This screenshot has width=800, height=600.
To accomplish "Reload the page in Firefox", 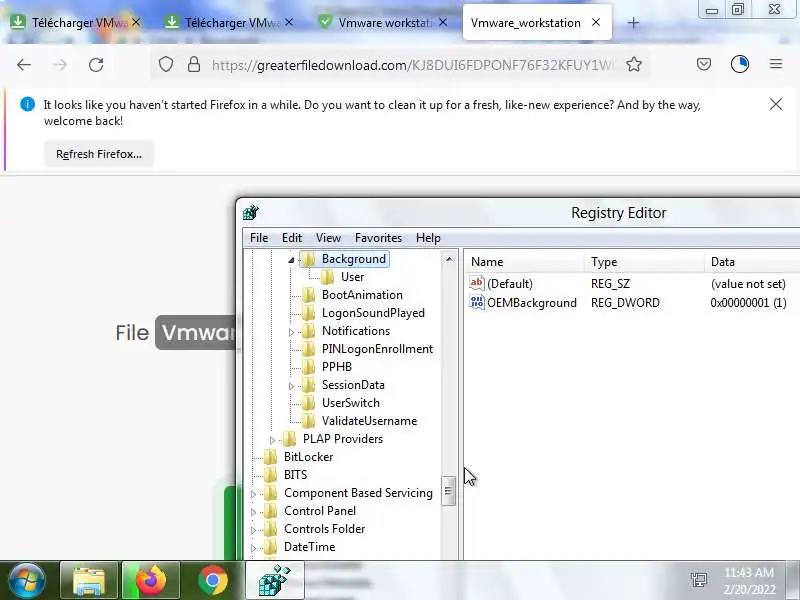I will coord(96,65).
